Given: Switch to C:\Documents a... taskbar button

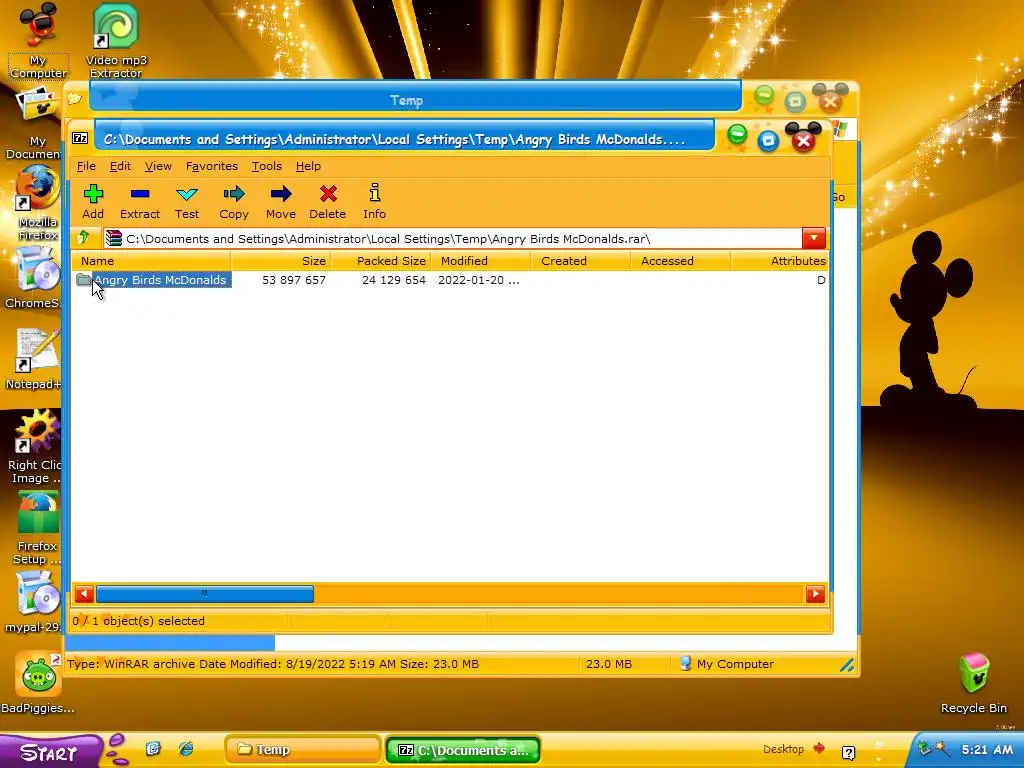Looking at the screenshot, I should [x=463, y=750].
